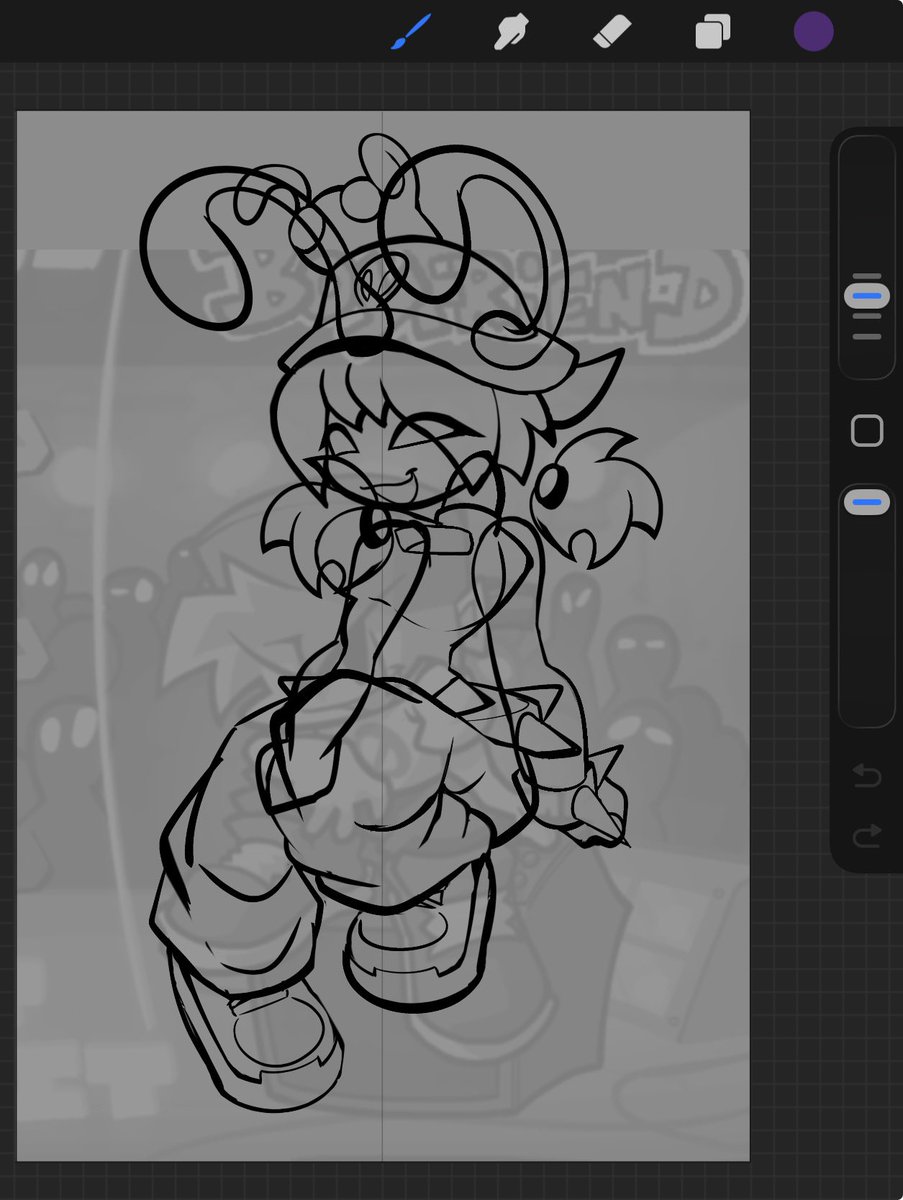Open the Layers panel
Viewport: 903px width, 1200px height.
tap(712, 32)
